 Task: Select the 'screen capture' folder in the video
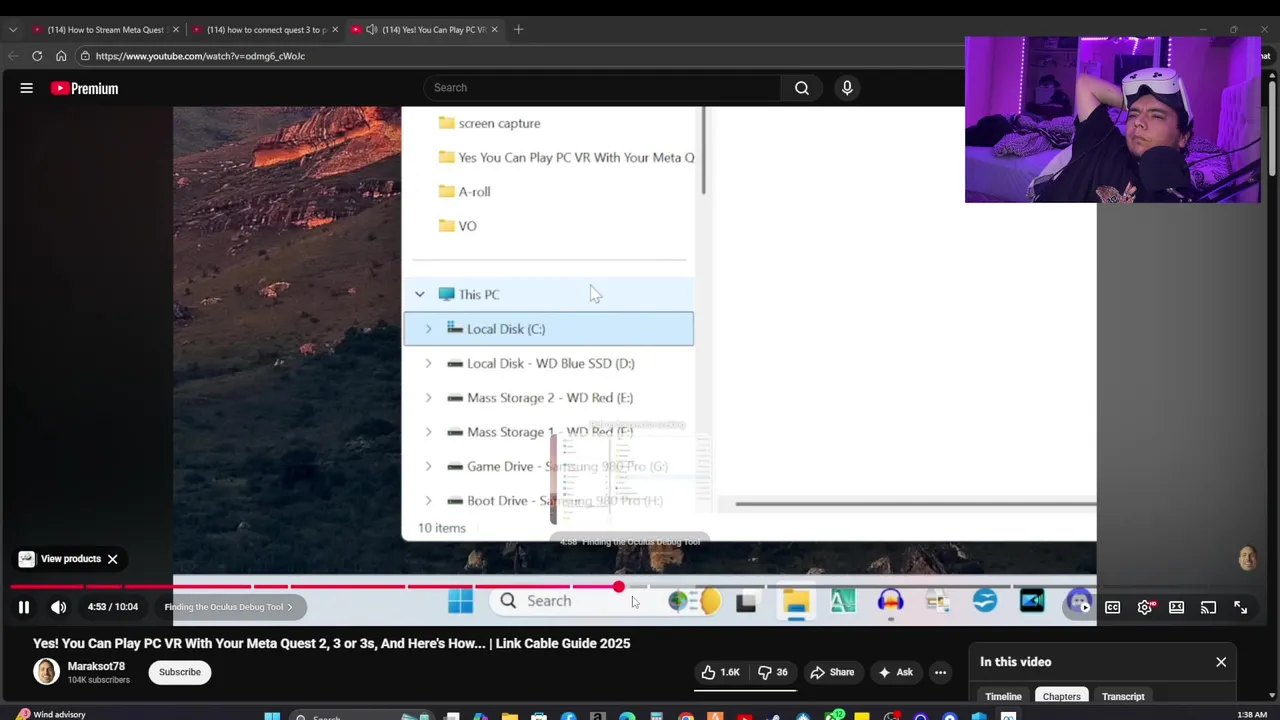489,123
